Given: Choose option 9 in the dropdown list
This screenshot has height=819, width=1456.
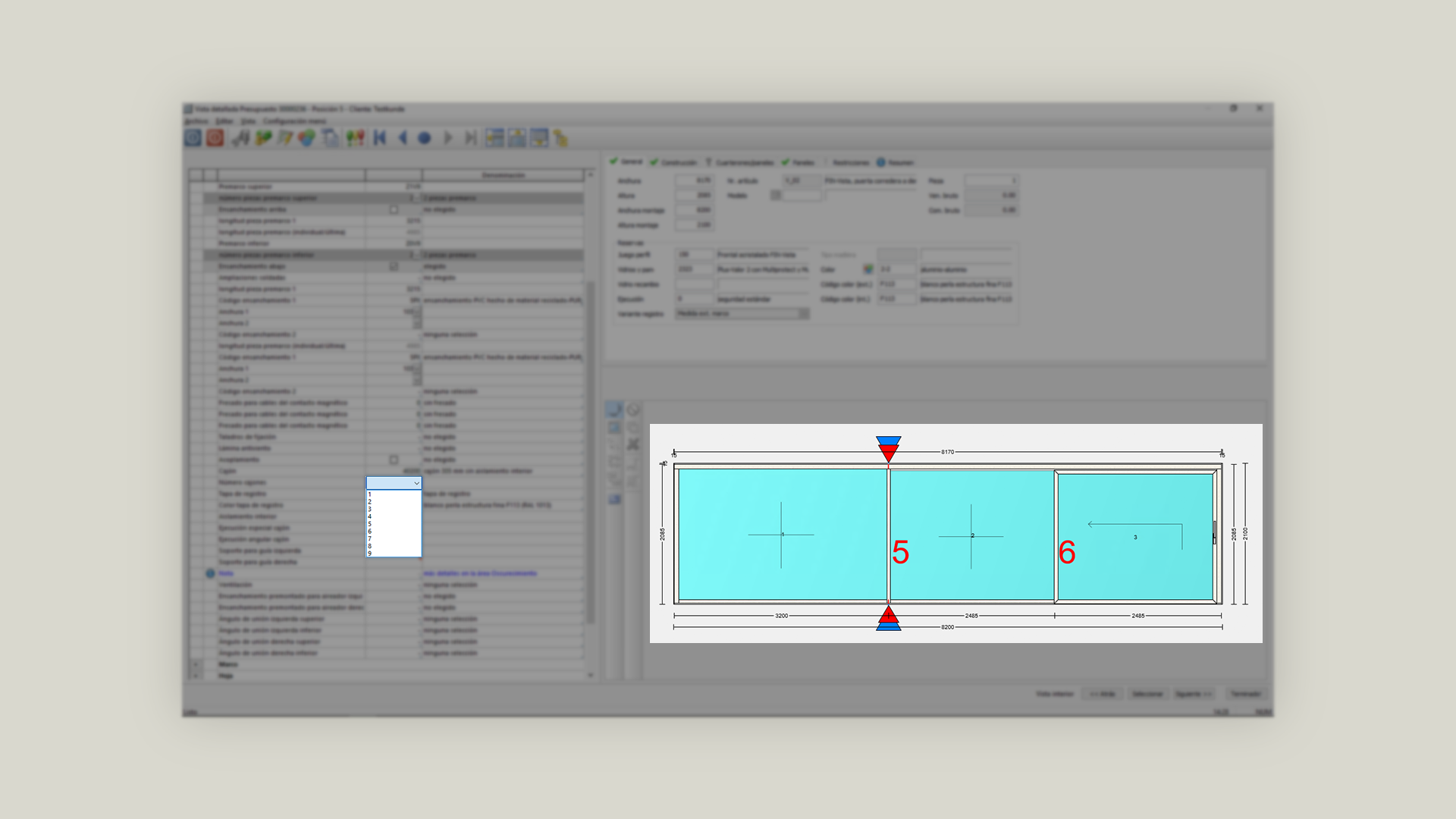Looking at the screenshot, I should coord(394,554).
